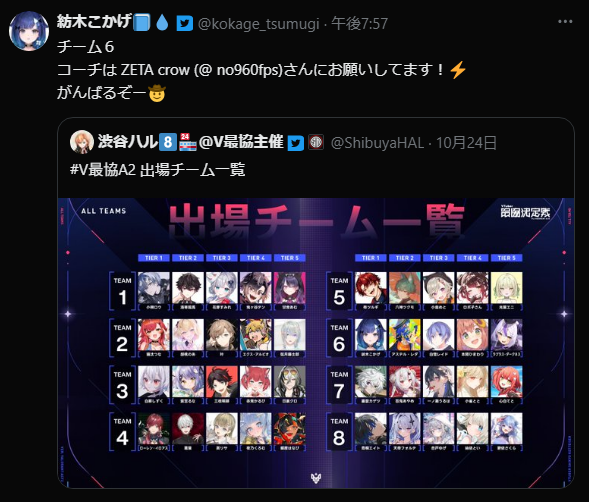Image resolution: width=589 pixels, height=502 pixels.
Task: Click 渋谷ハル's small profile avatar
Action: 82,142
